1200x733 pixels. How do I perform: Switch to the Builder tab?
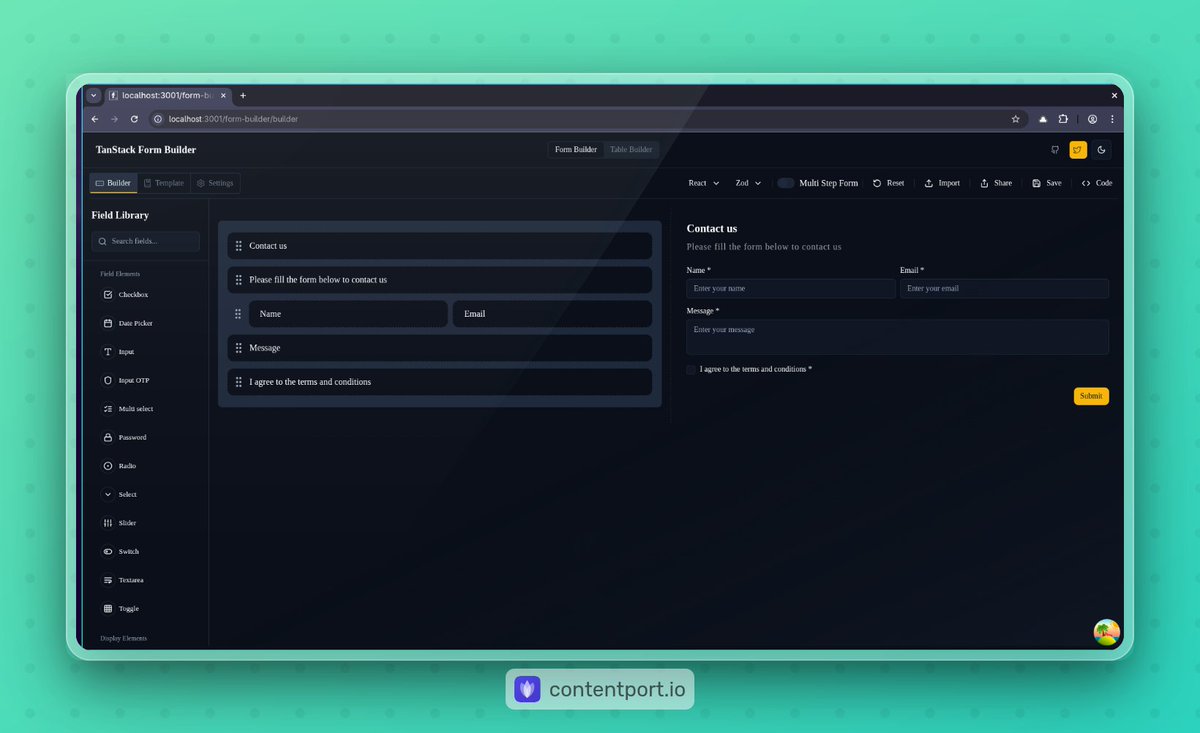click(x=113, y=183)
